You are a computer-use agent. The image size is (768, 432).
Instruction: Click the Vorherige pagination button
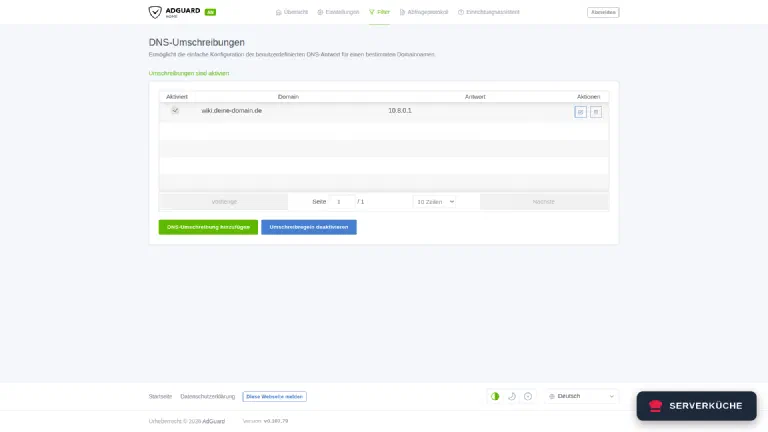[224, 202]
